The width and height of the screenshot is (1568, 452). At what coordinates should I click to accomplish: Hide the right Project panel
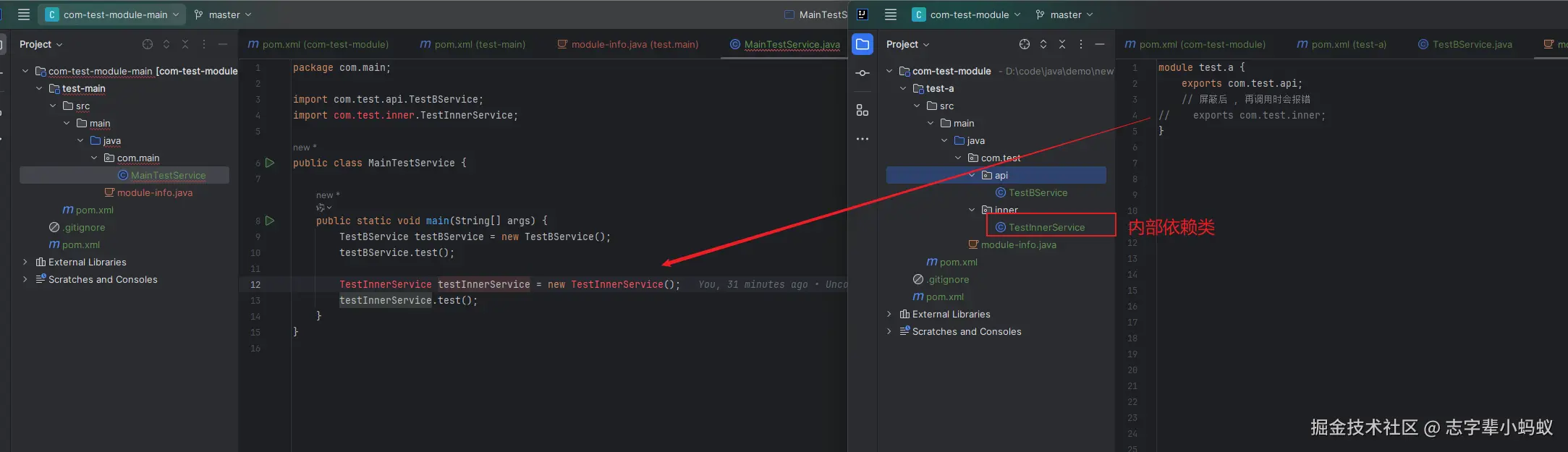pyautogui.click(x=1100, y=44)
